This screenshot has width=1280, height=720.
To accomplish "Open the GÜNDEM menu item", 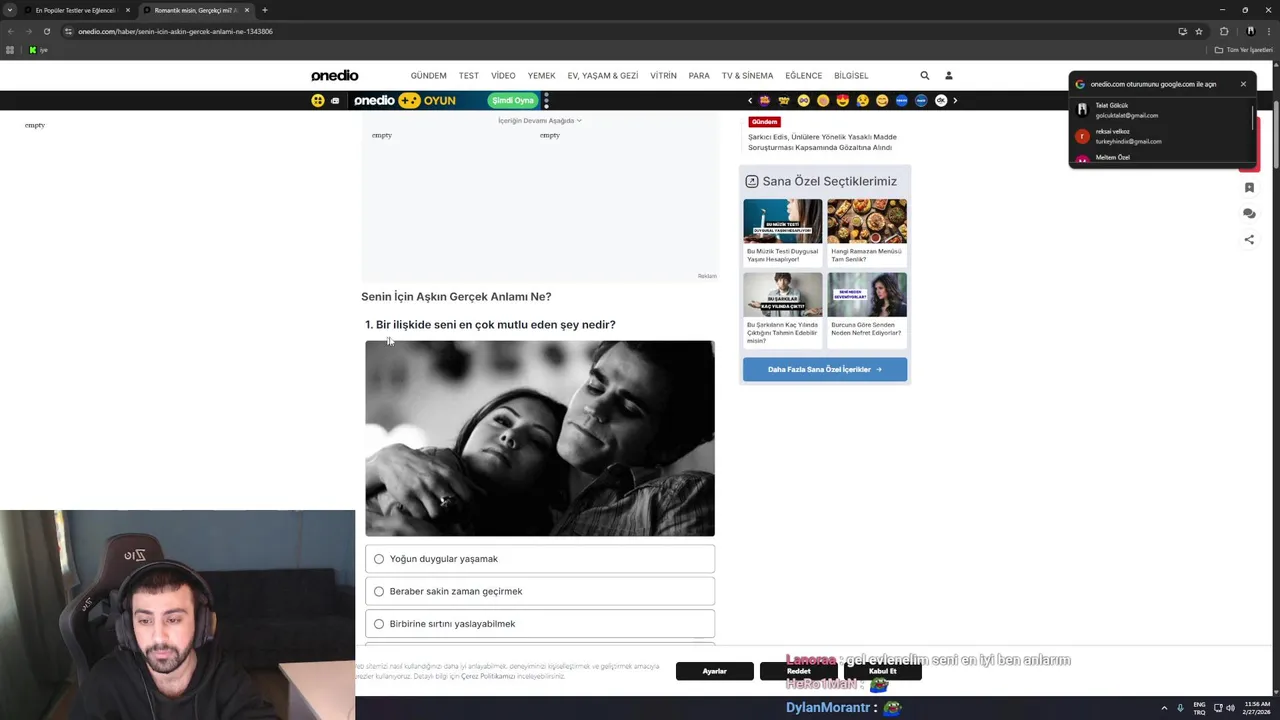I will [429, 76].
